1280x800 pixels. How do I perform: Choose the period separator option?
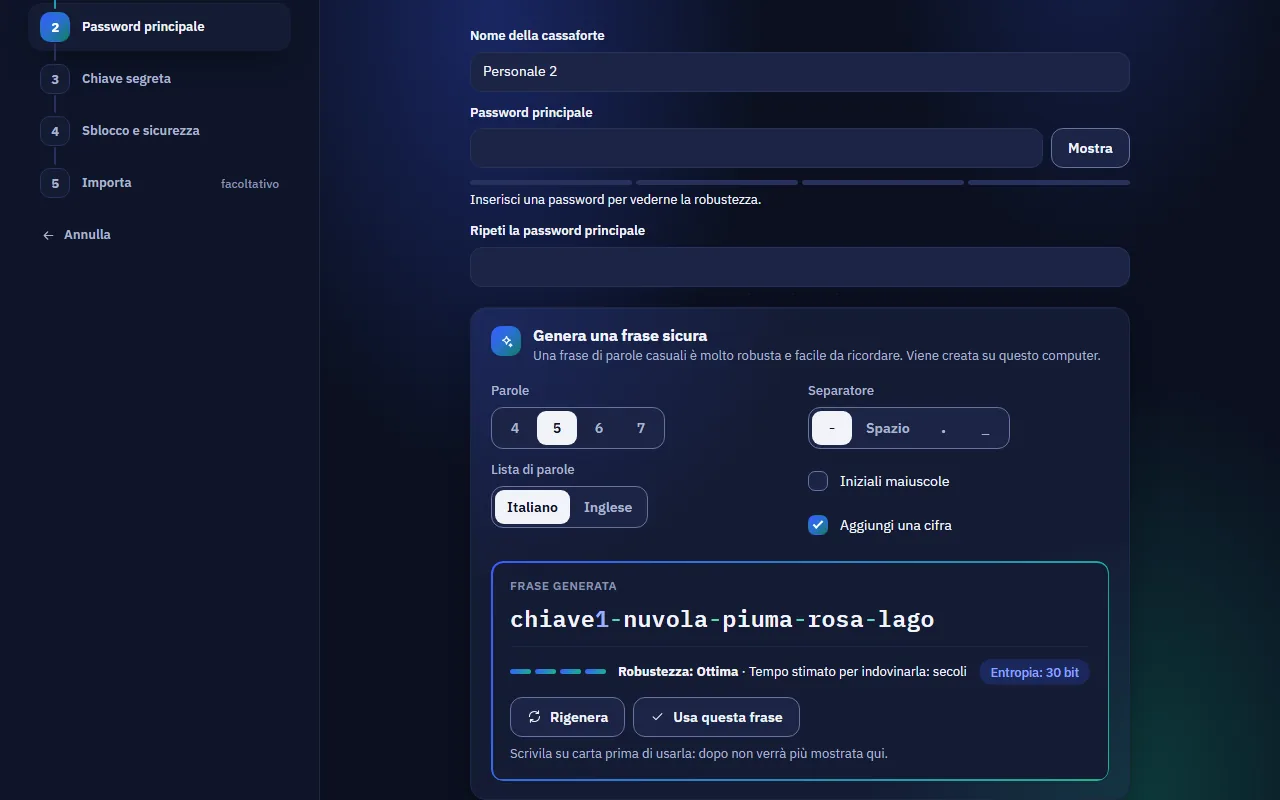click(943, 428)
